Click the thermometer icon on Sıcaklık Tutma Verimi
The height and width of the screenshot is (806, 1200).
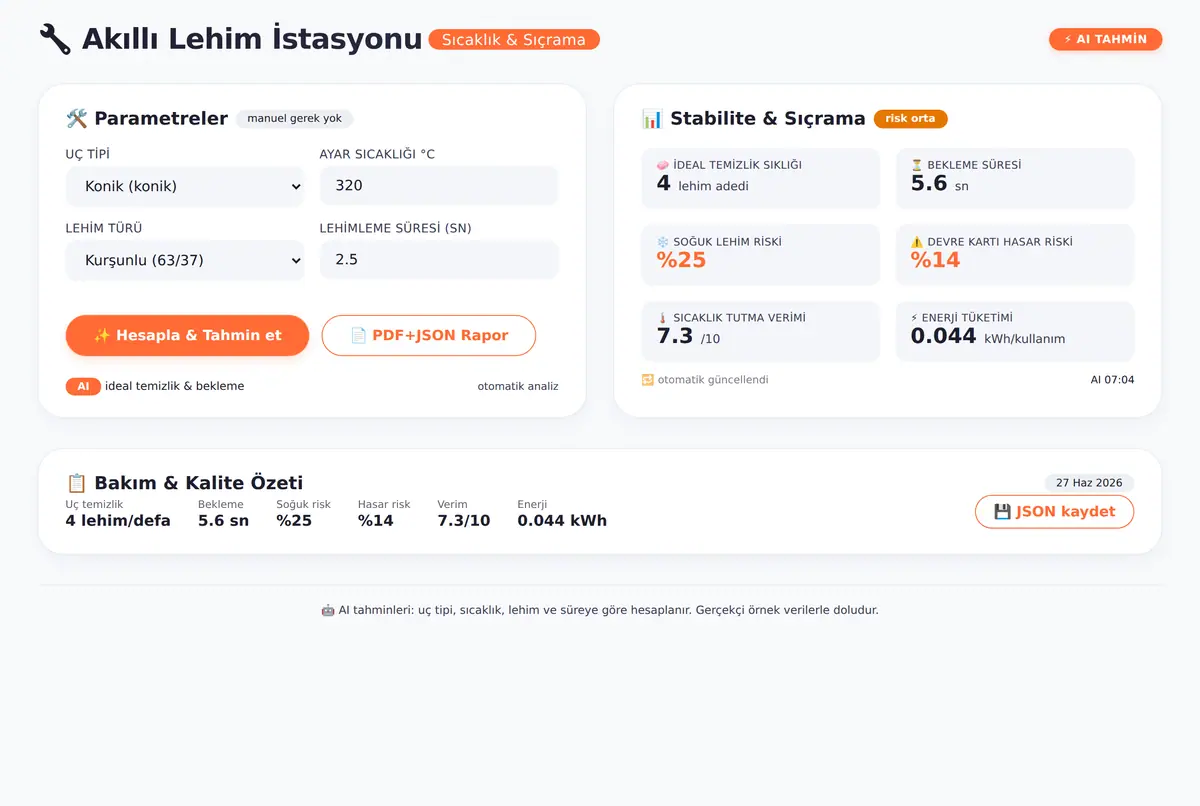(662, 318)
